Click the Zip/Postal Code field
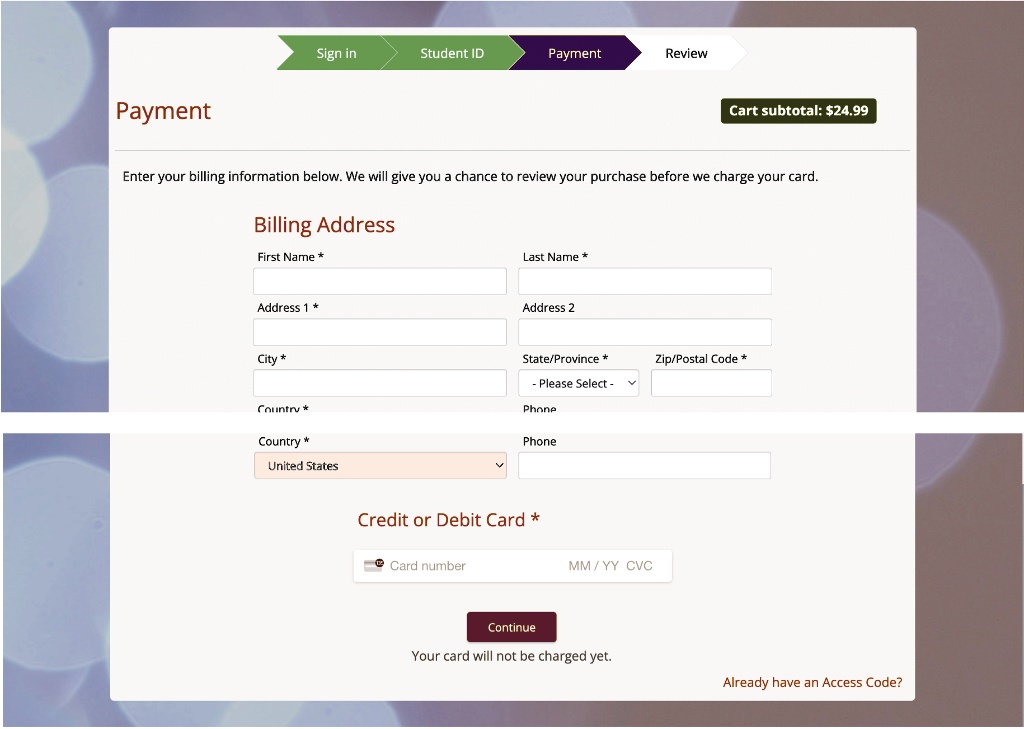Image resolution: width=1024 pixels, height=729 pixels. pos(711,383)
